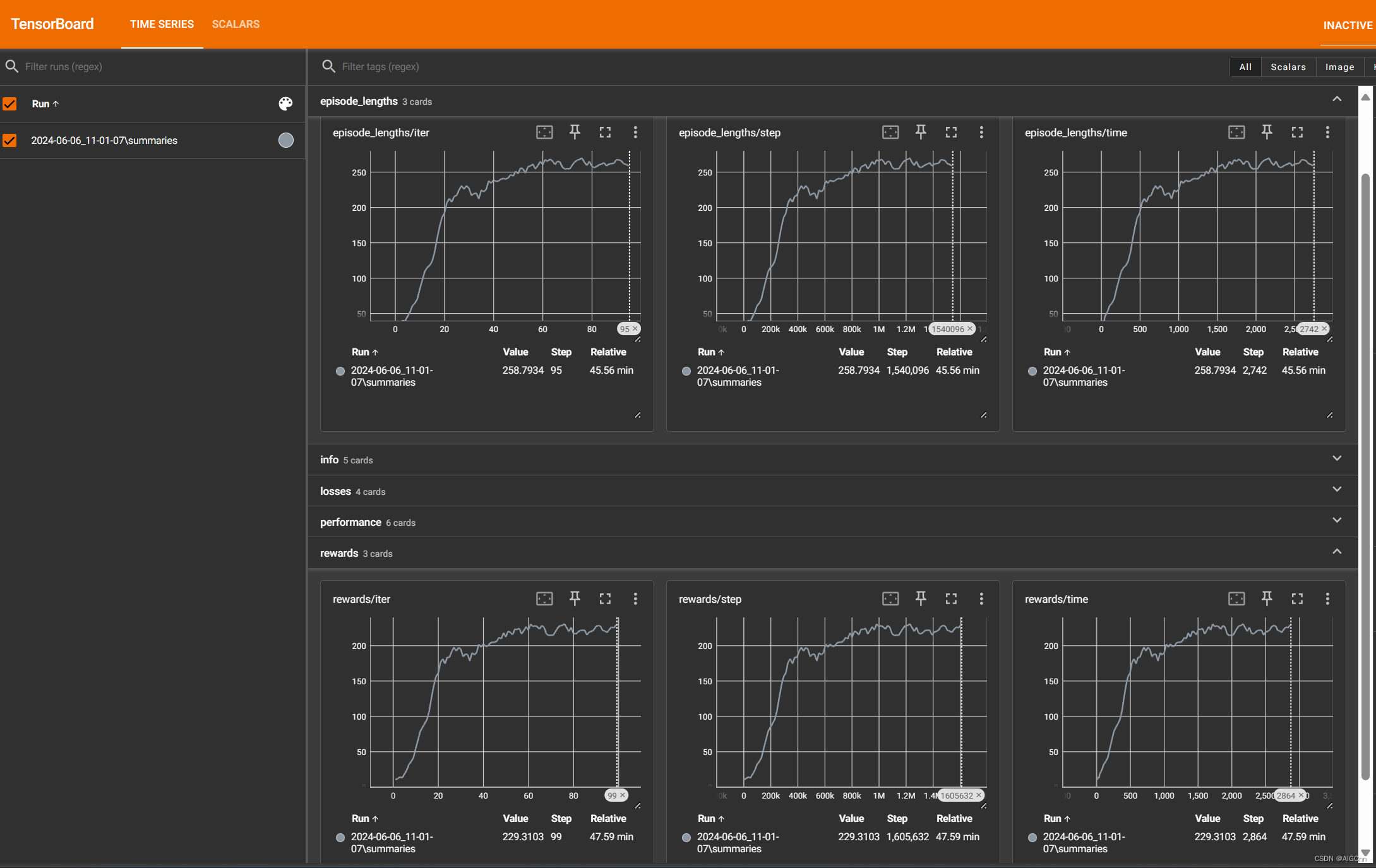Click the run color swatch circle
Screen dimensions: 1376x868
(x=285, y=140)
